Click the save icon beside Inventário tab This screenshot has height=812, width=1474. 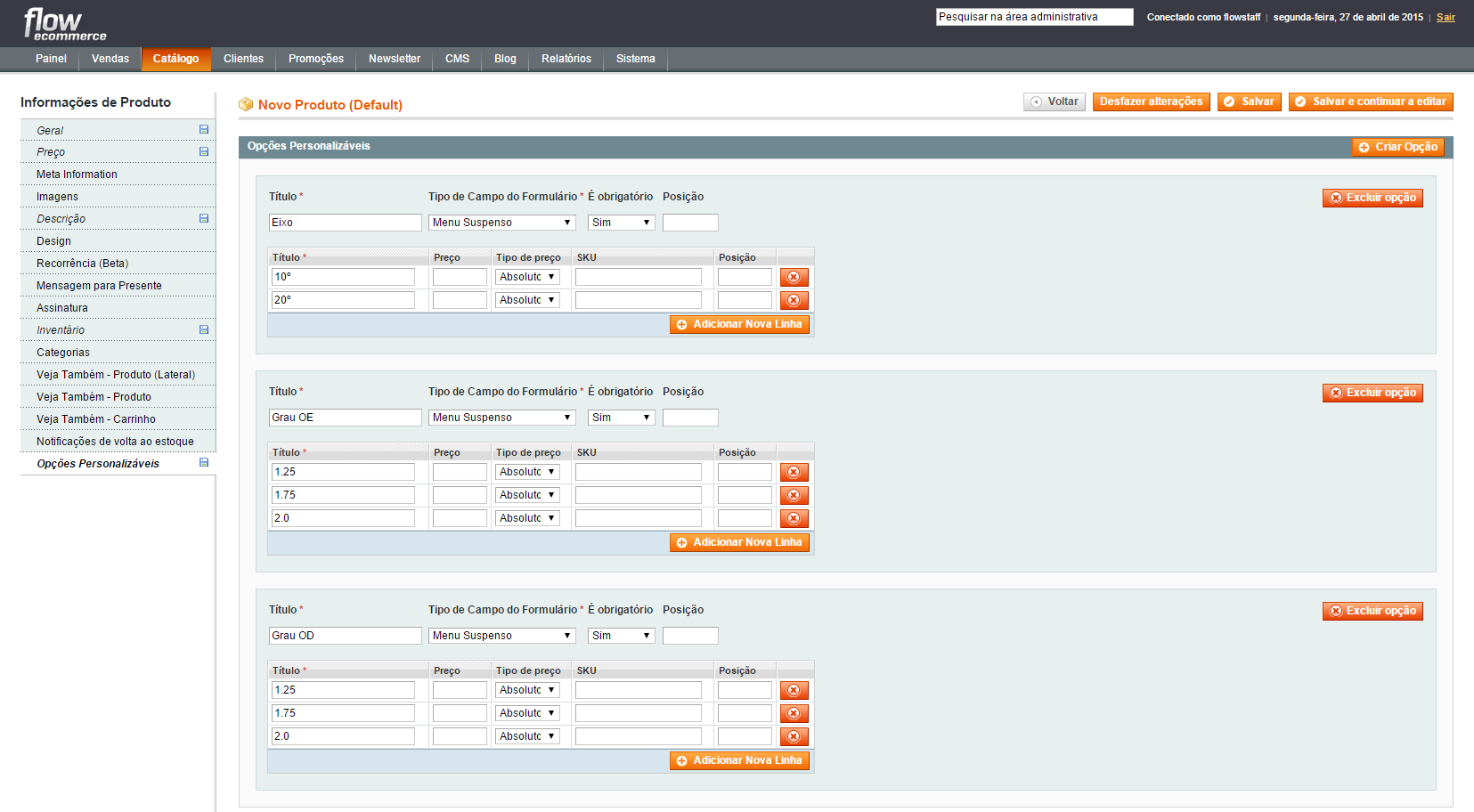pyautogui.click(x=204, y=330)
